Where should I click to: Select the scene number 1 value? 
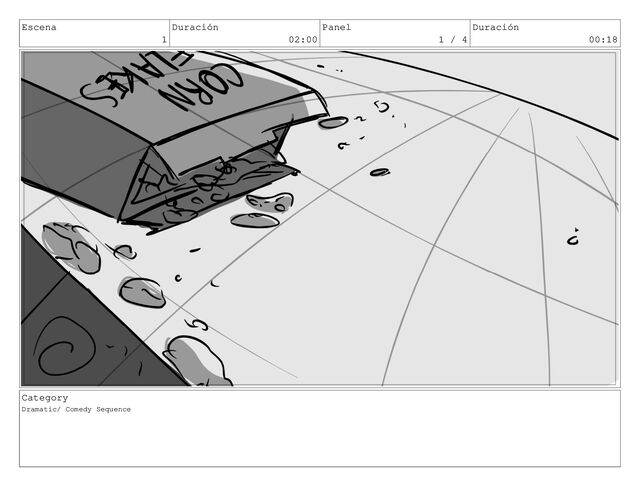click(164, 40)
